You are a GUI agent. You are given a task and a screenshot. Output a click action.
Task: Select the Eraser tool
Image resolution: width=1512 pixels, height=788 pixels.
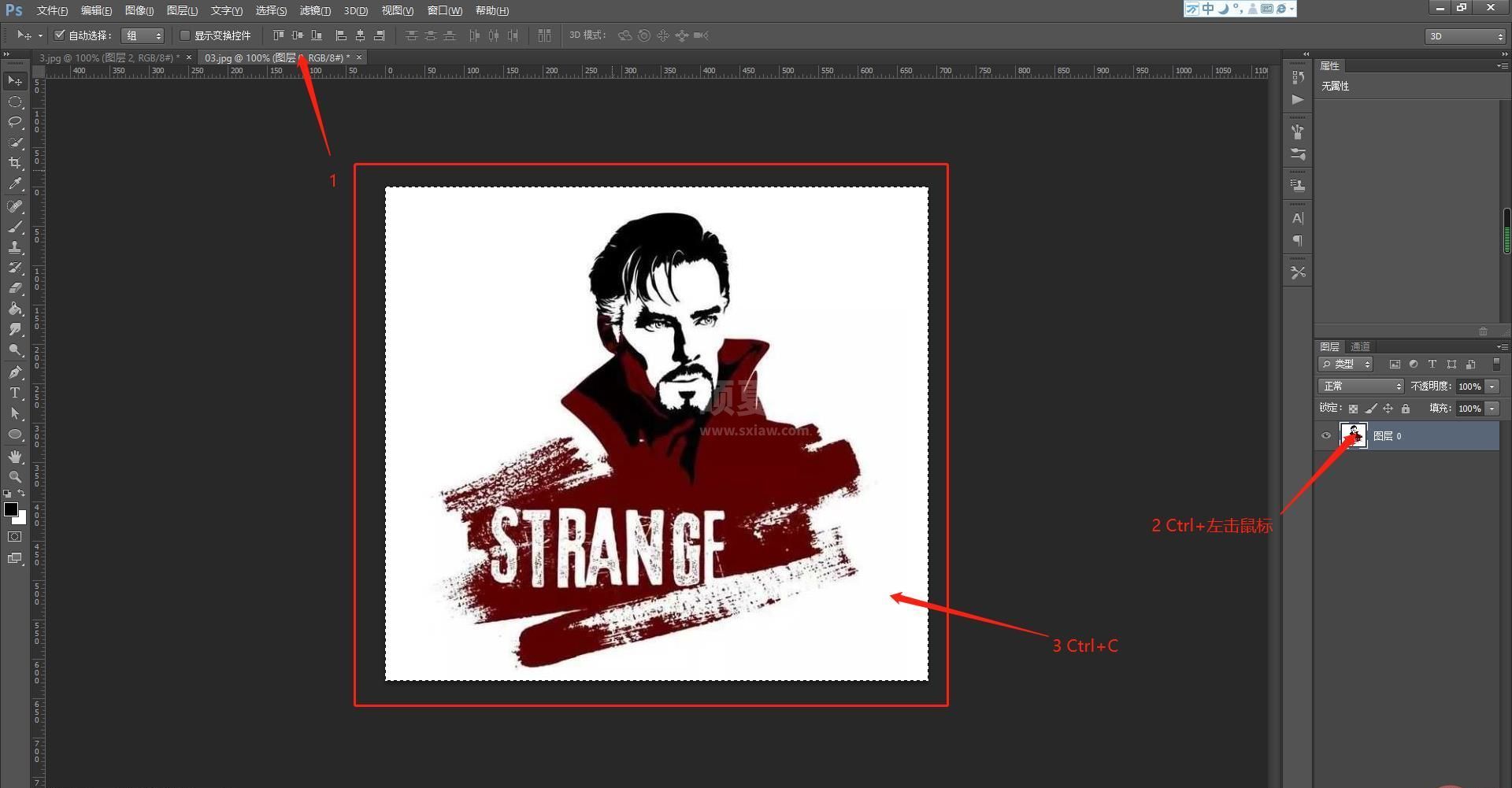coord(15,288)
